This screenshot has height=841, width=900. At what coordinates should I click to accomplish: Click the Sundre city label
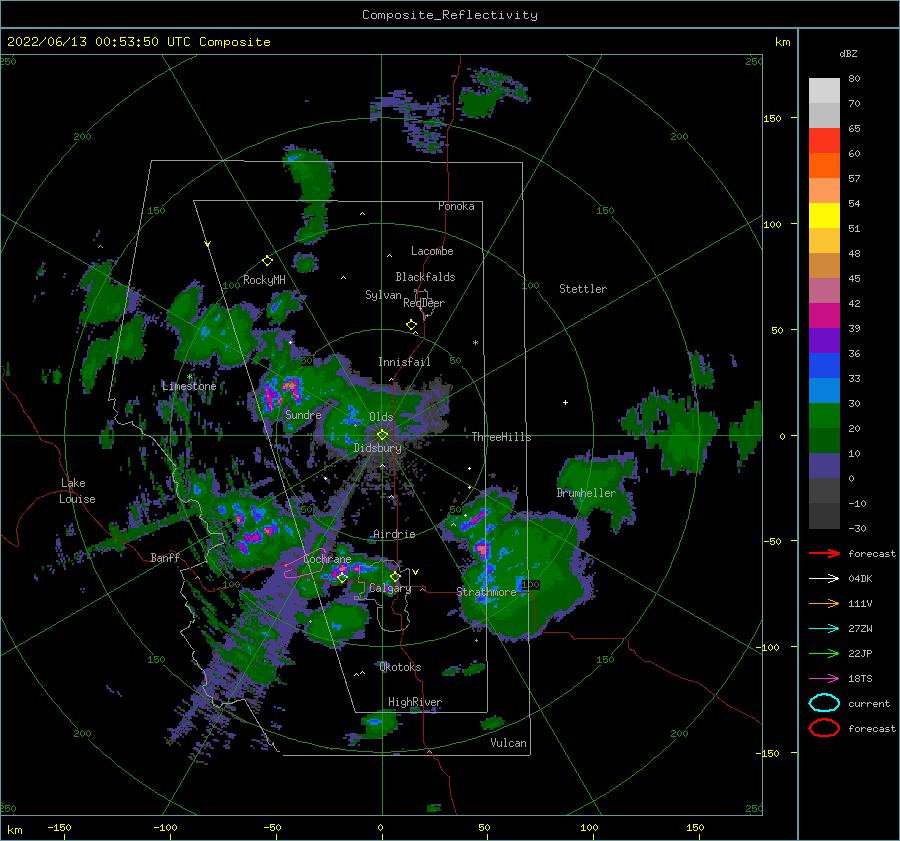[303, 414]
